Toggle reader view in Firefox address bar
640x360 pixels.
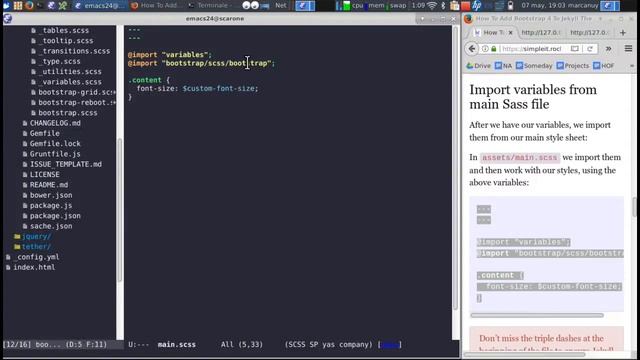[575, 49]
